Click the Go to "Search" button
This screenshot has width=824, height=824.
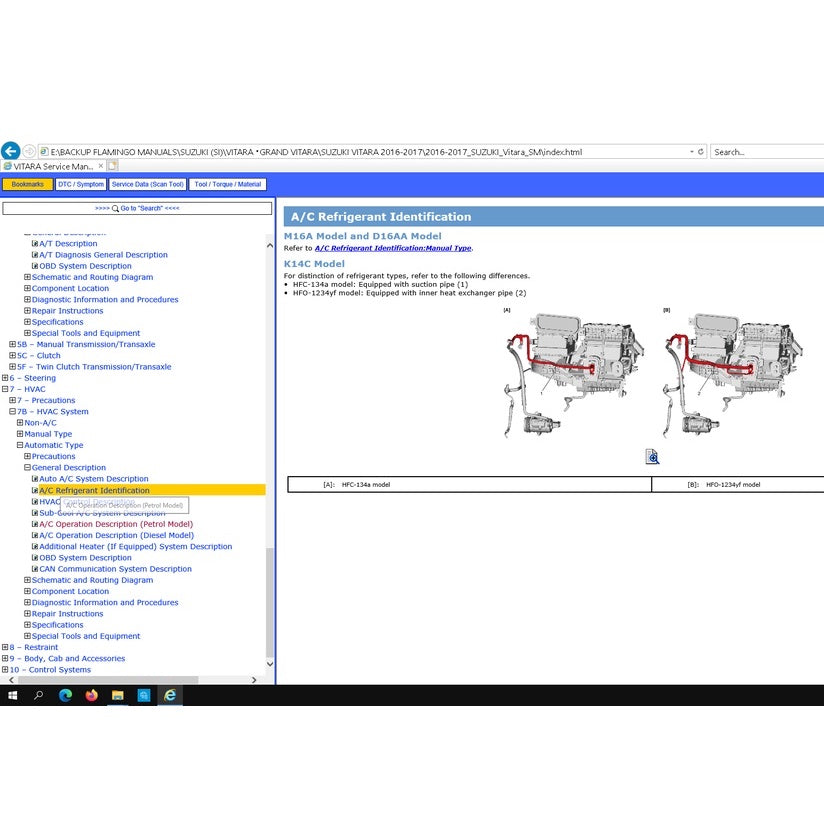coord(137,208)
